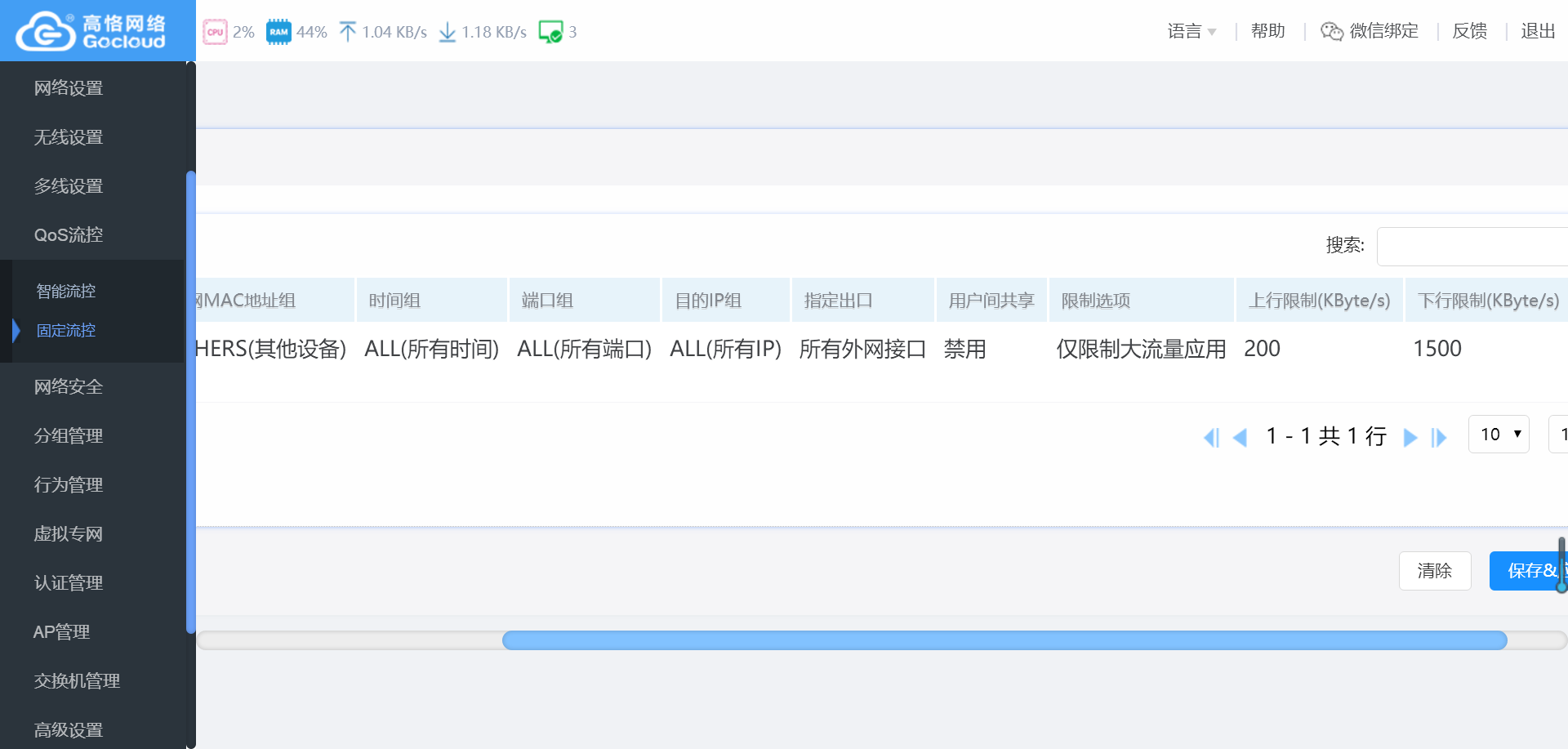Sort by 用户间共享 column header
Viewport: 1568px width, 749px height.
point(991,300)
